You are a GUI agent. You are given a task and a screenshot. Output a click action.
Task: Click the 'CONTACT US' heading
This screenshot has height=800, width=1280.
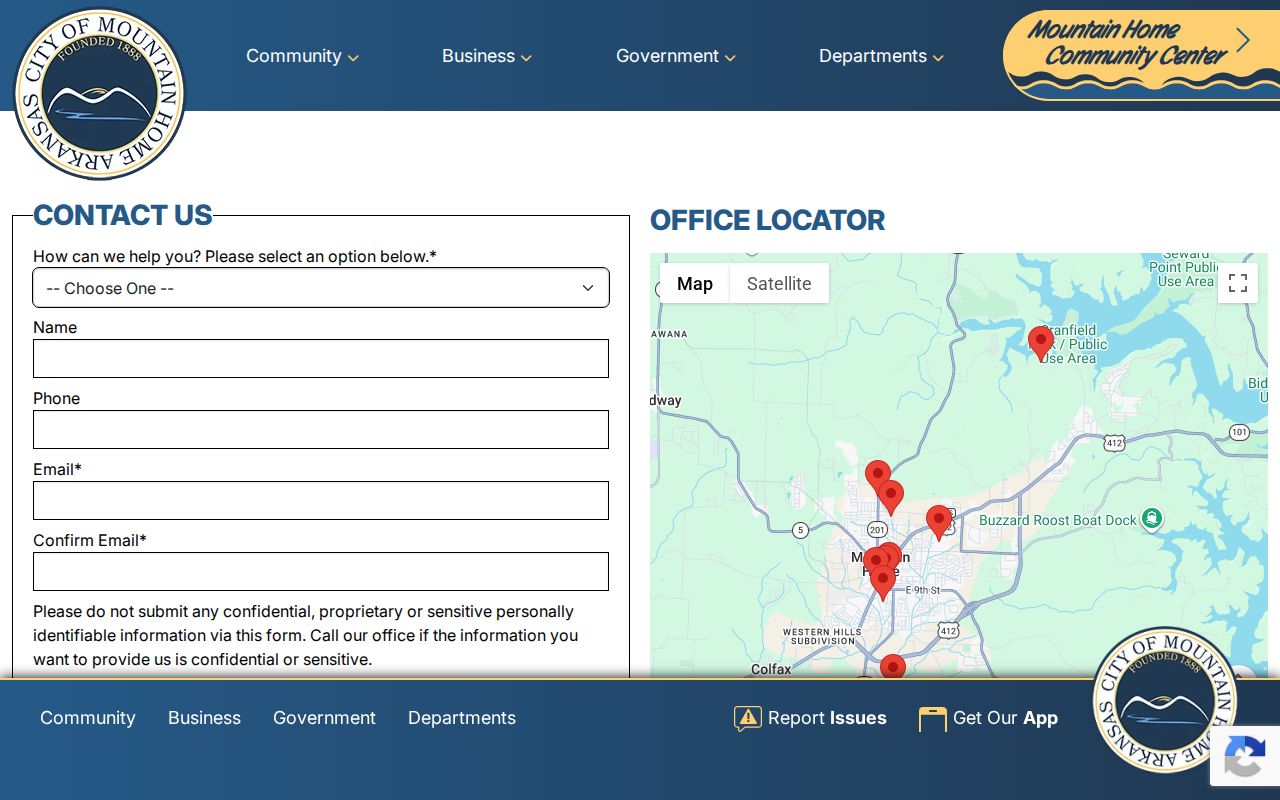(123, 215)
